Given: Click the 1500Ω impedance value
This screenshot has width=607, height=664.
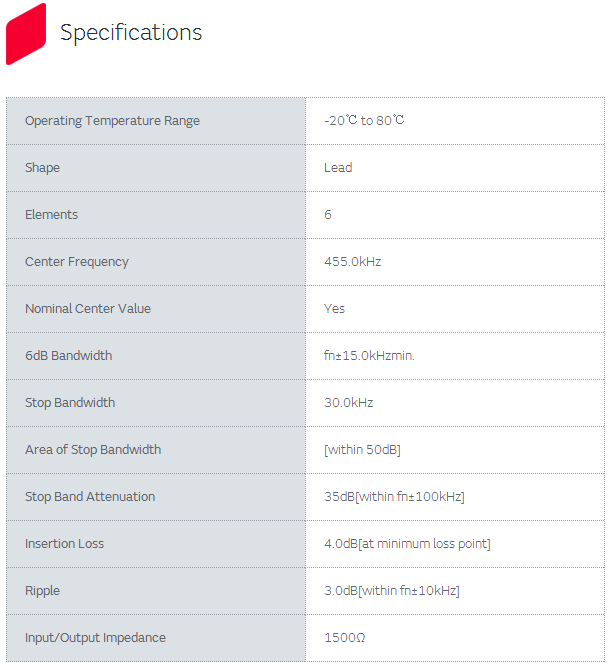Looking at the screenshot, I should pyautogui.click(x=345, y=638).
